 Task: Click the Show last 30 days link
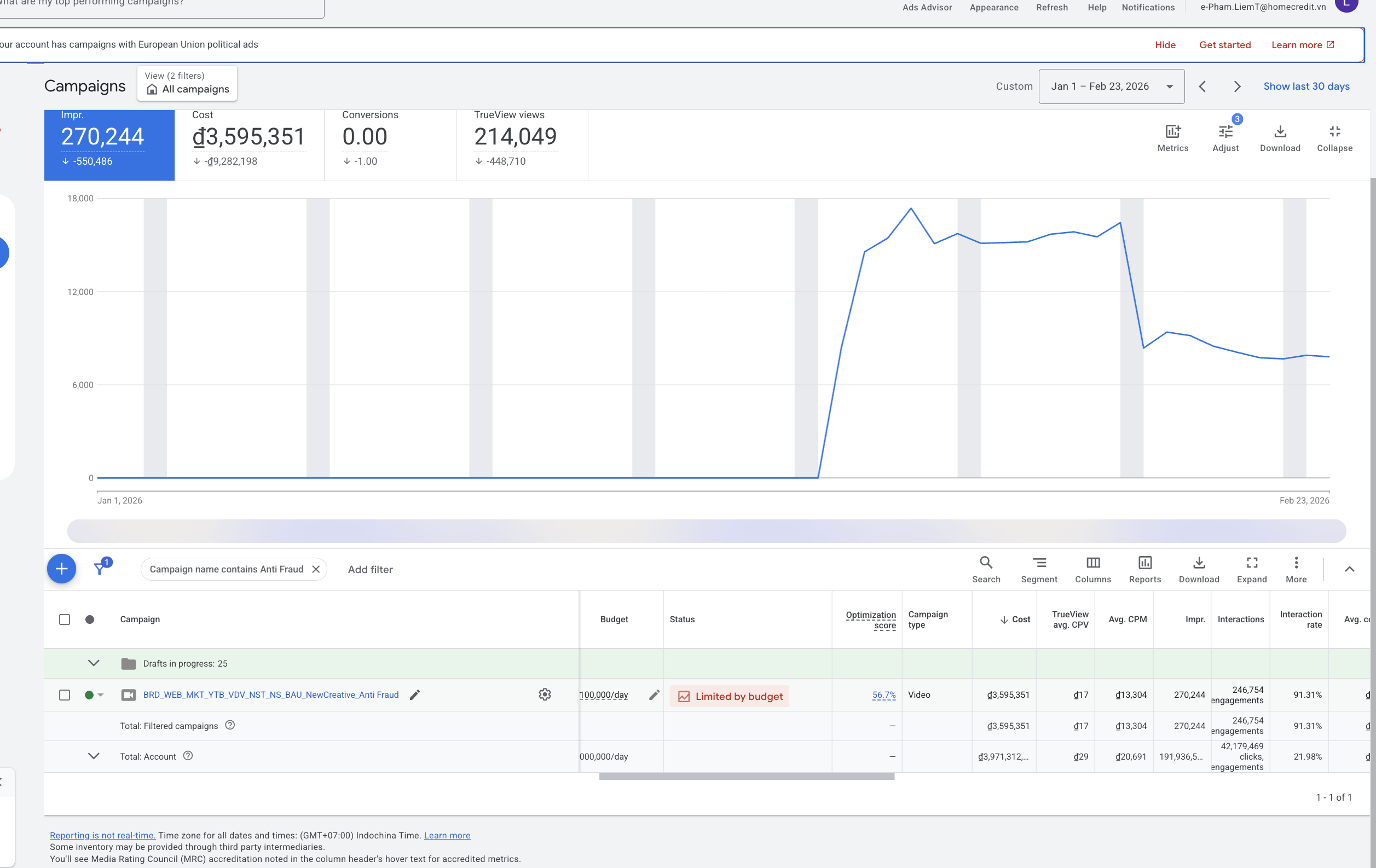point(1306,86)
